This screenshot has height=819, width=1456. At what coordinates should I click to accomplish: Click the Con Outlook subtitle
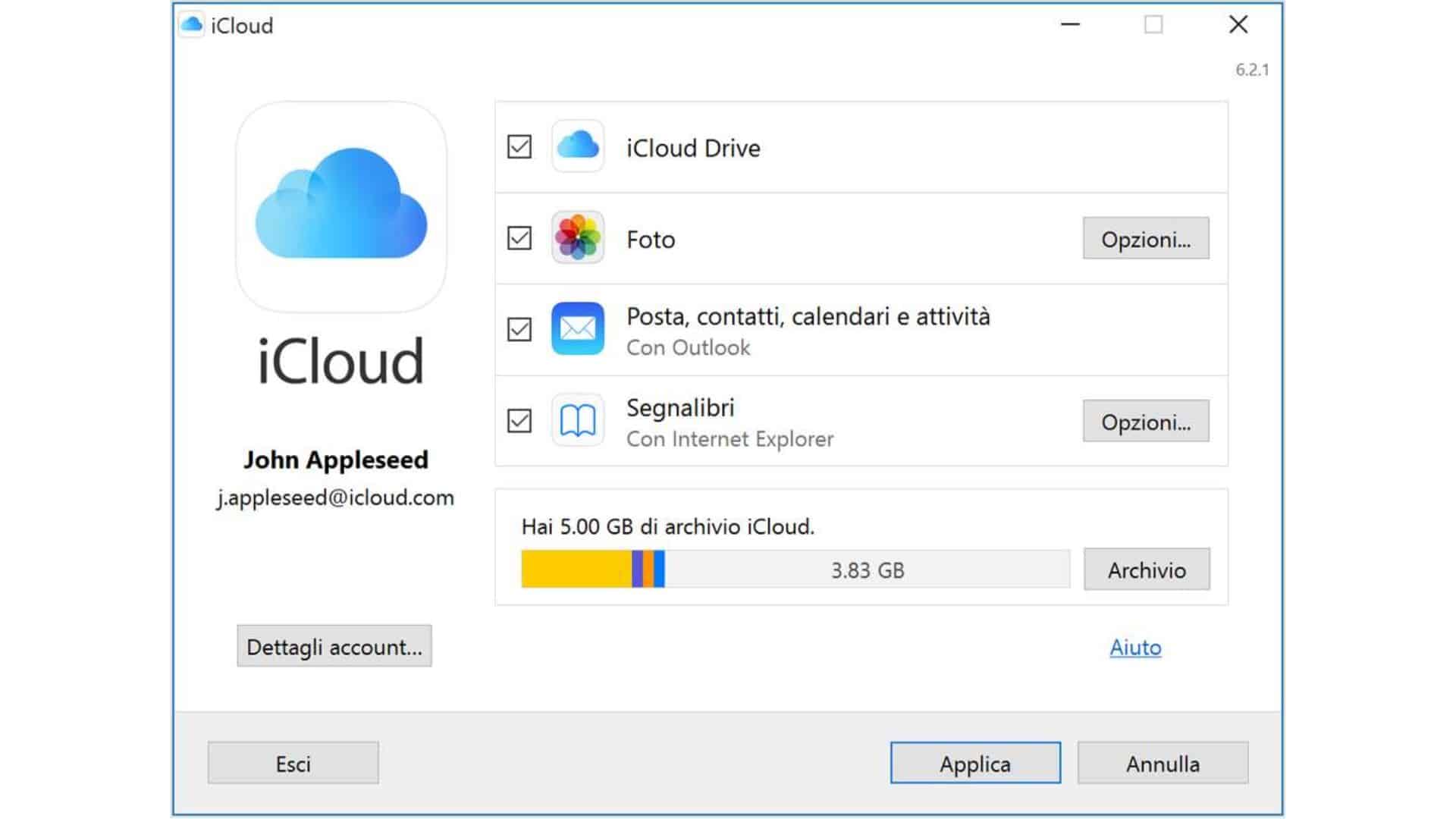(x=689, y=347)
